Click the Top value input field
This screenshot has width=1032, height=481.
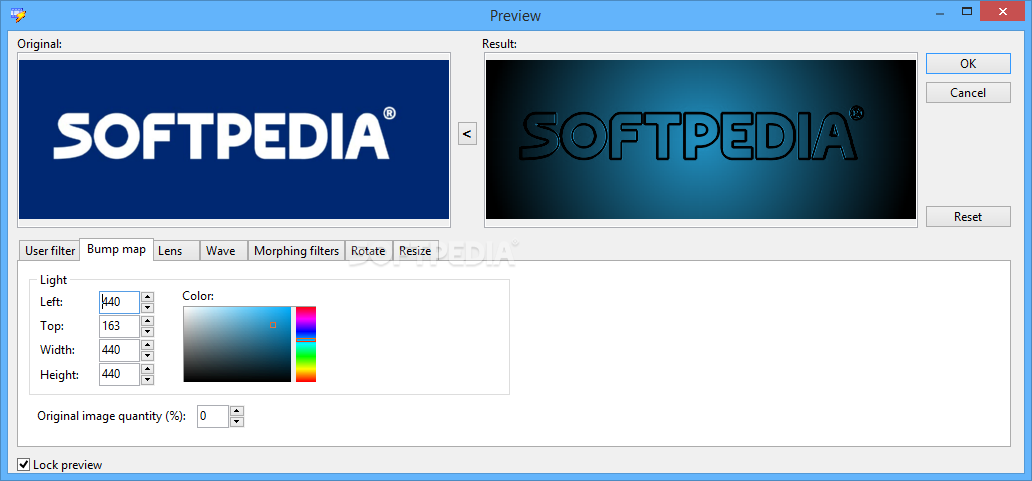[x=119, y=326]
